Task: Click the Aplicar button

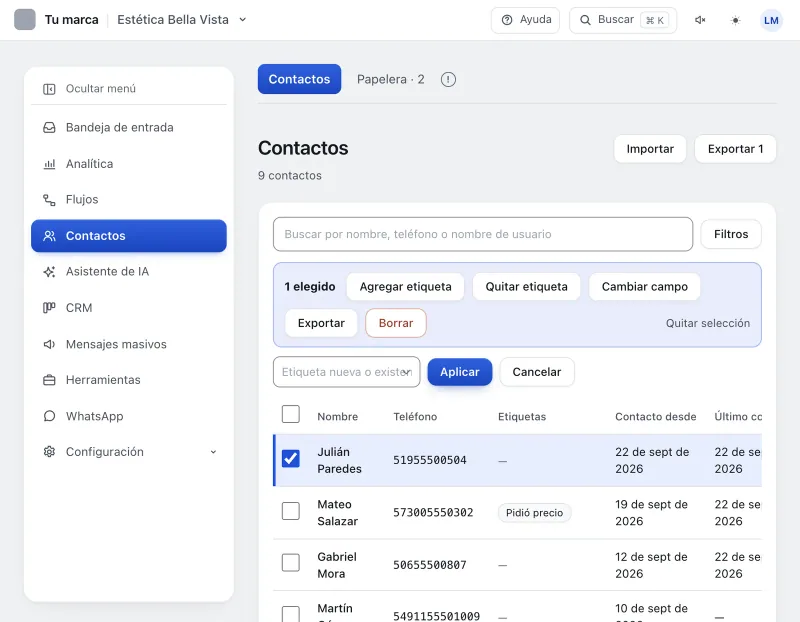Action: [460, 372]
